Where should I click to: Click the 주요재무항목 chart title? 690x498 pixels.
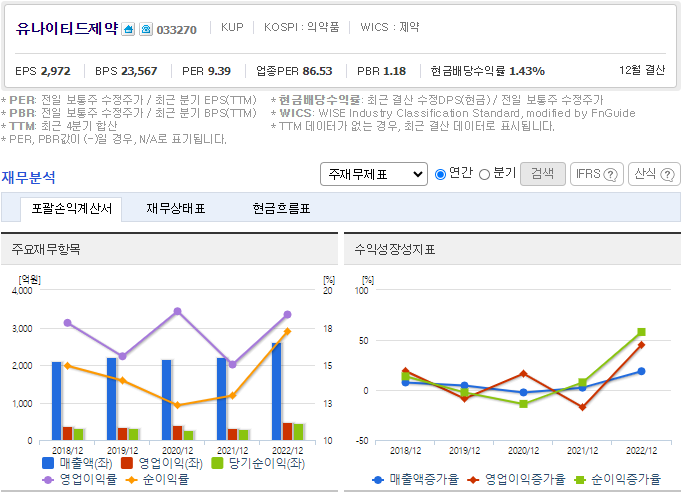coord(46,249)
